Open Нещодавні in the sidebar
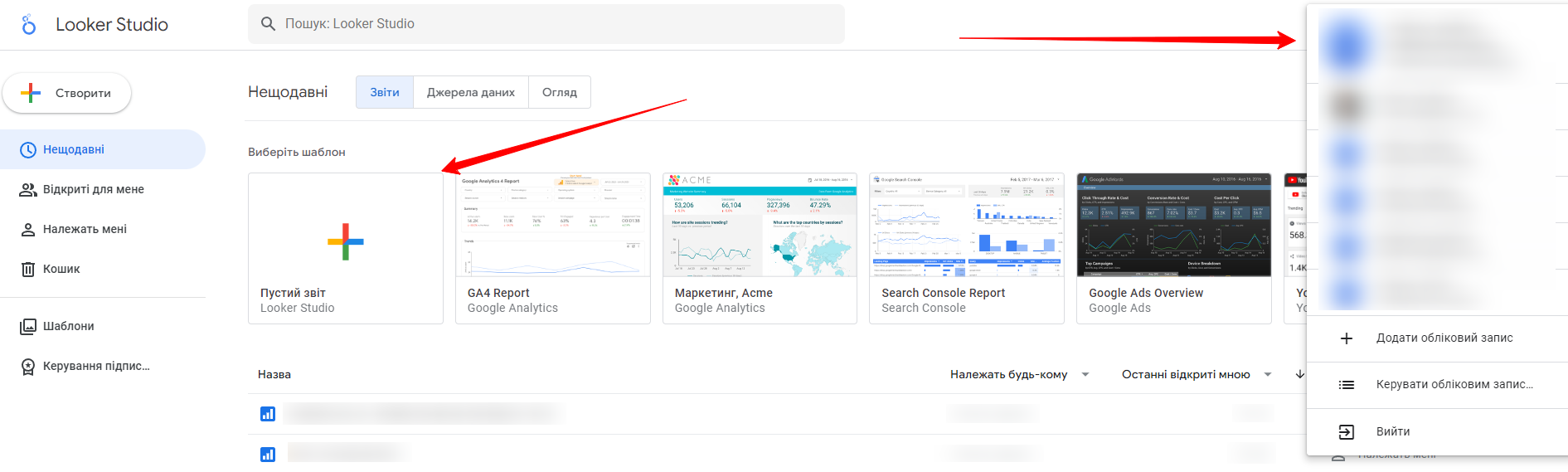1568x472 pixels. tap(103, 149)
